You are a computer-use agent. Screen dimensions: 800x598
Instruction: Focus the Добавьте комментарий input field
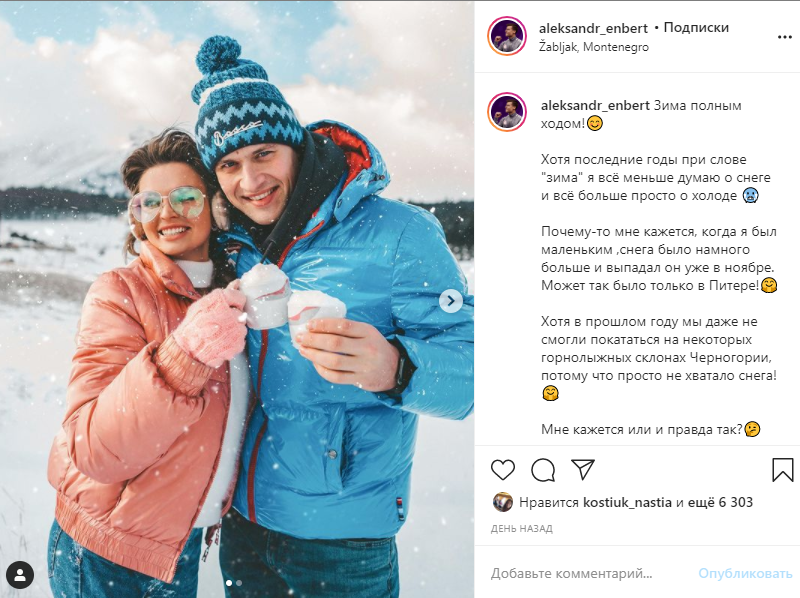pyautogui.click(x=589, y=574)
